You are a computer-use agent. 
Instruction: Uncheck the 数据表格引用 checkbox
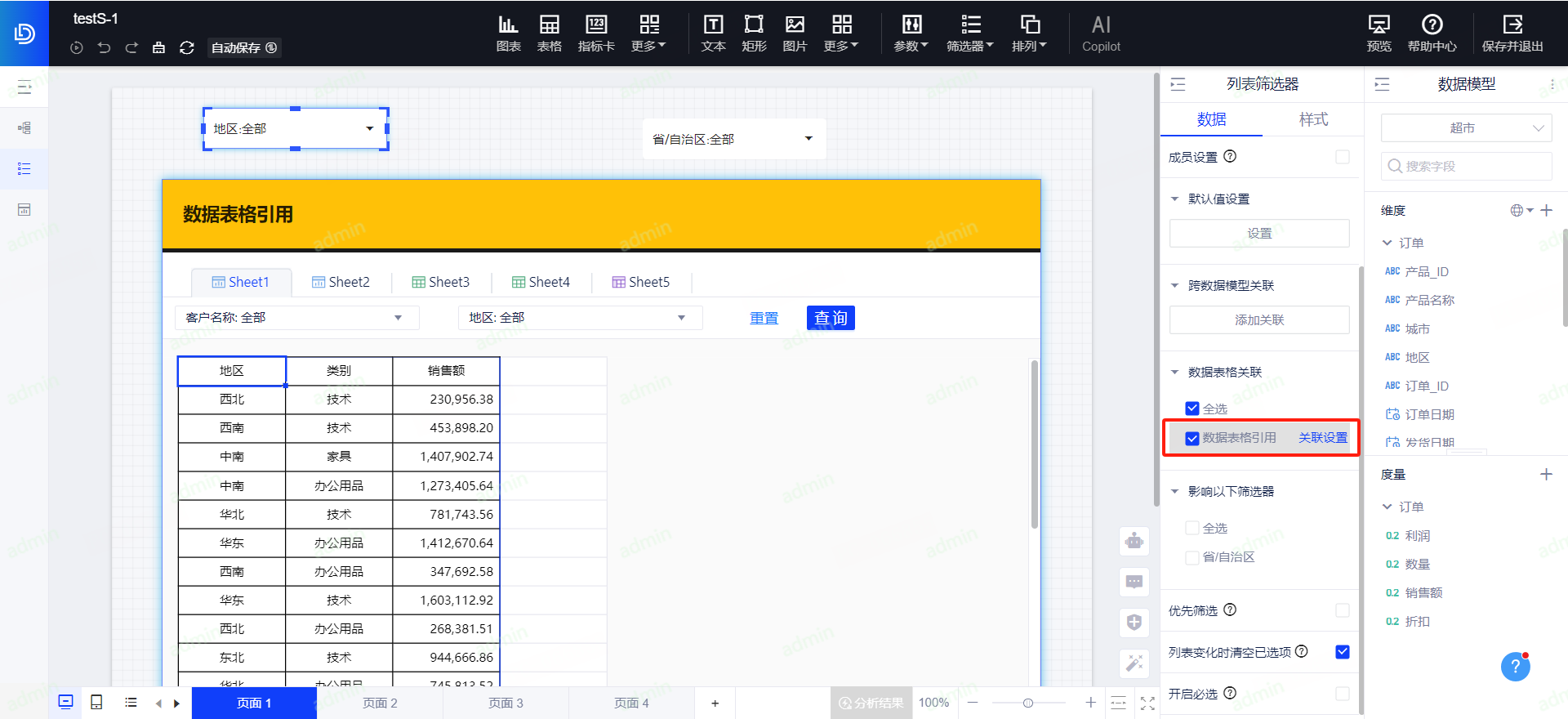pyautogui.click(x=1192, y=439)
